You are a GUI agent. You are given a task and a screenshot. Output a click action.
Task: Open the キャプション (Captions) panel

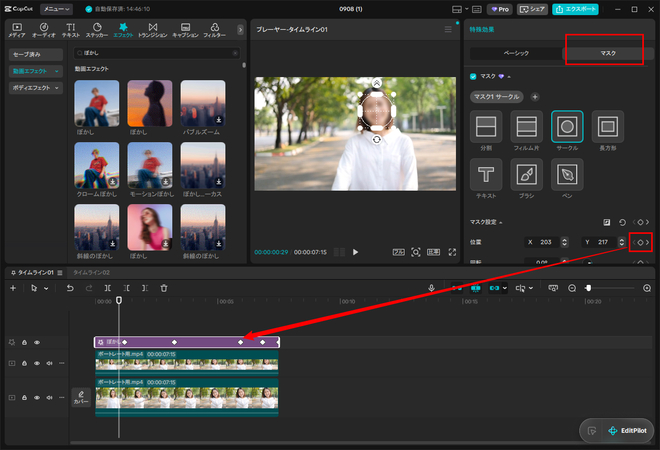(185, 30)
